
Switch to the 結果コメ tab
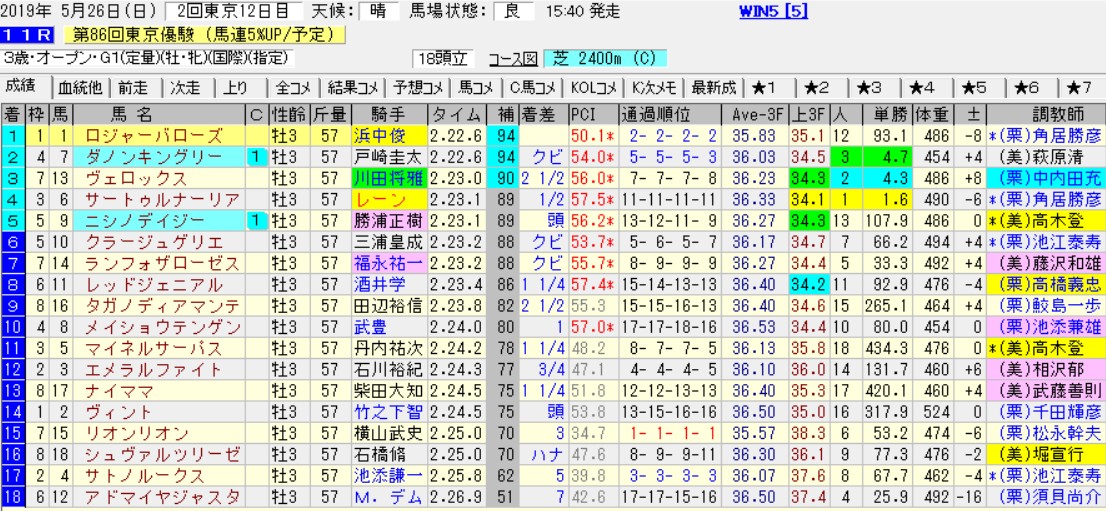coord(353,86)
